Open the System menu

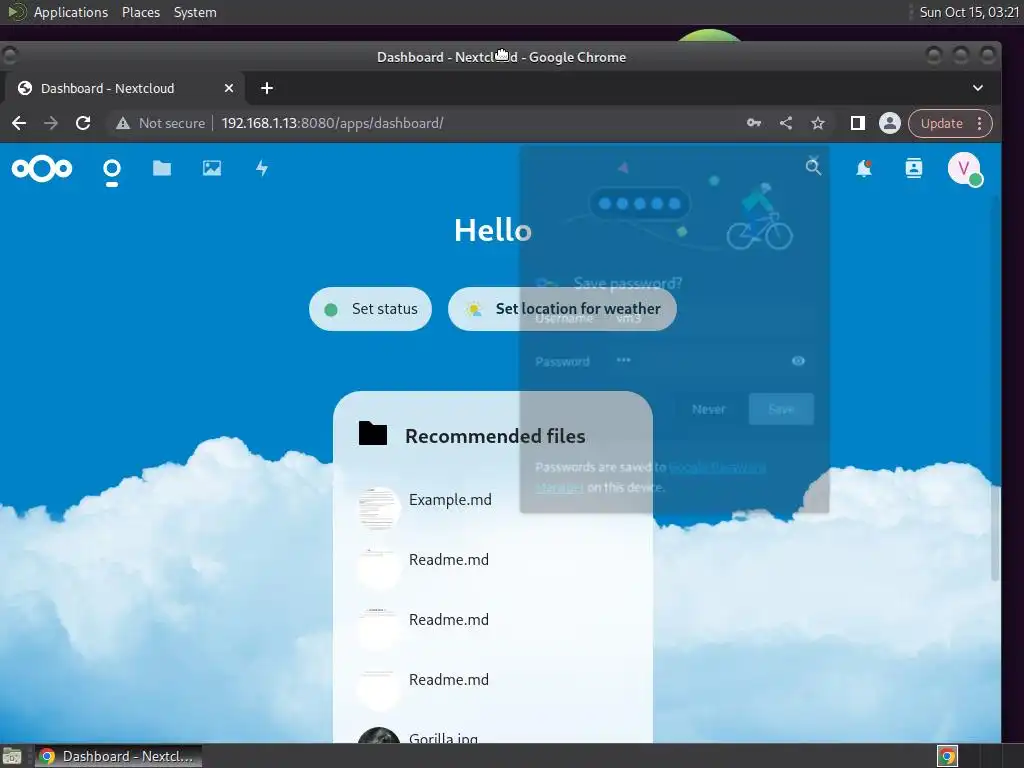195,12
